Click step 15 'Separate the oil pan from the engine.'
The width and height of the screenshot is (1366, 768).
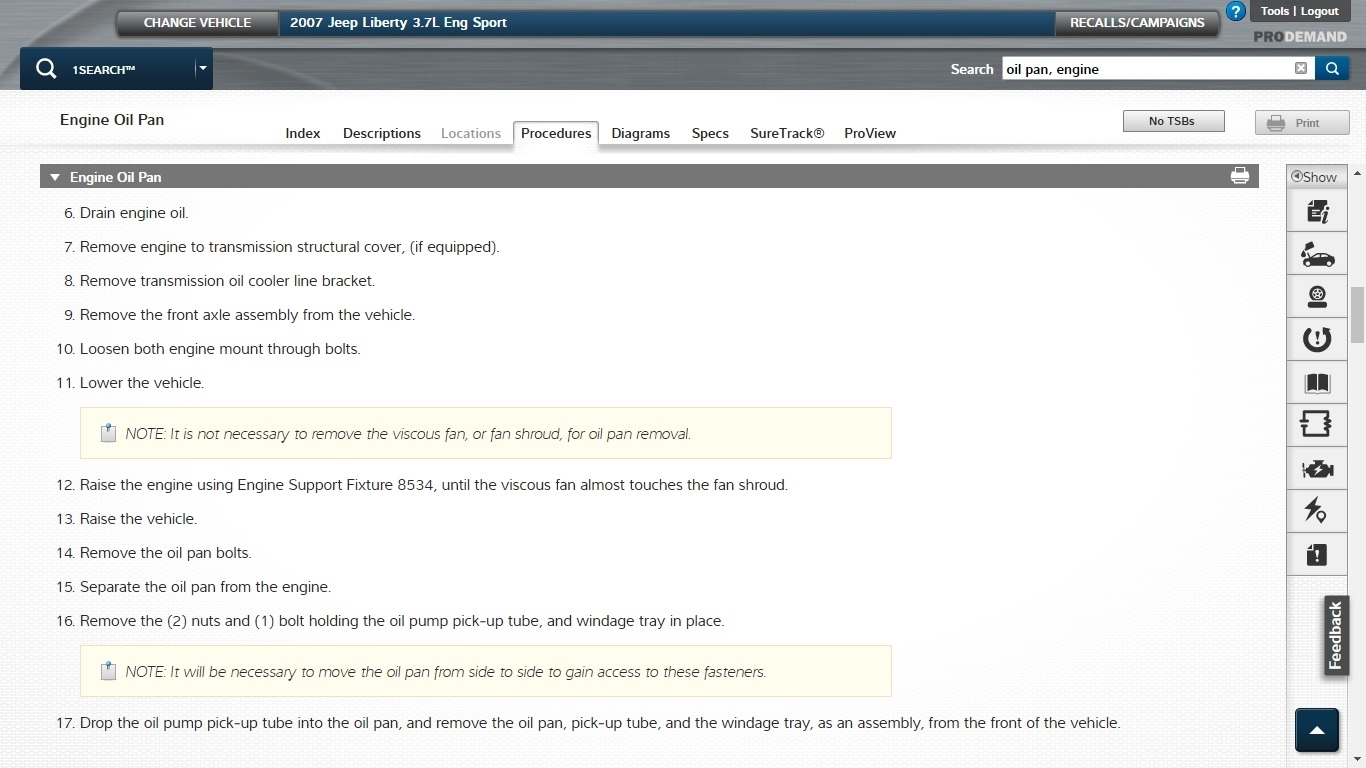pos(205,587)
